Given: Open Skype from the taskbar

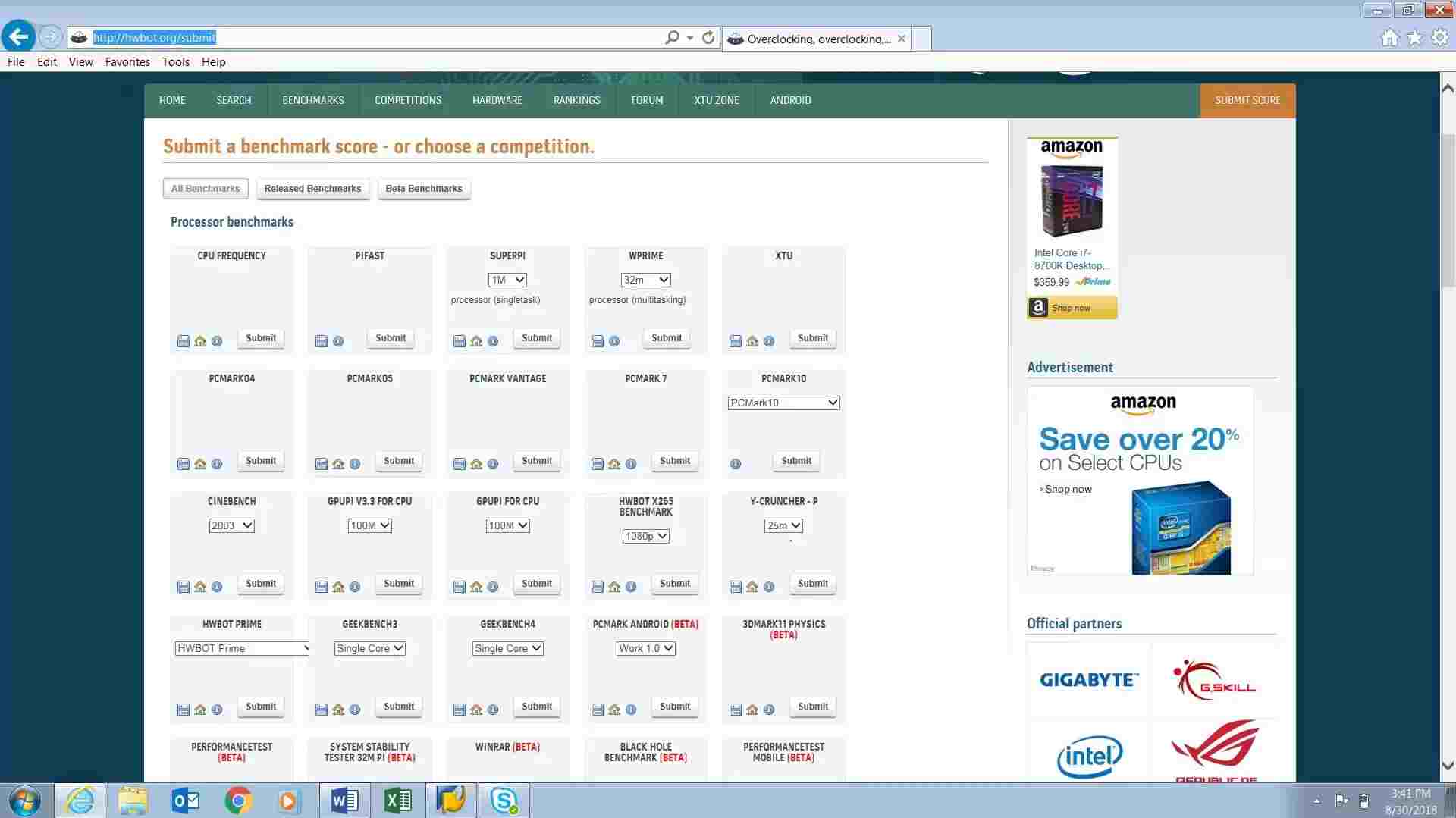Looking at the screenshot, I should 504,801.
